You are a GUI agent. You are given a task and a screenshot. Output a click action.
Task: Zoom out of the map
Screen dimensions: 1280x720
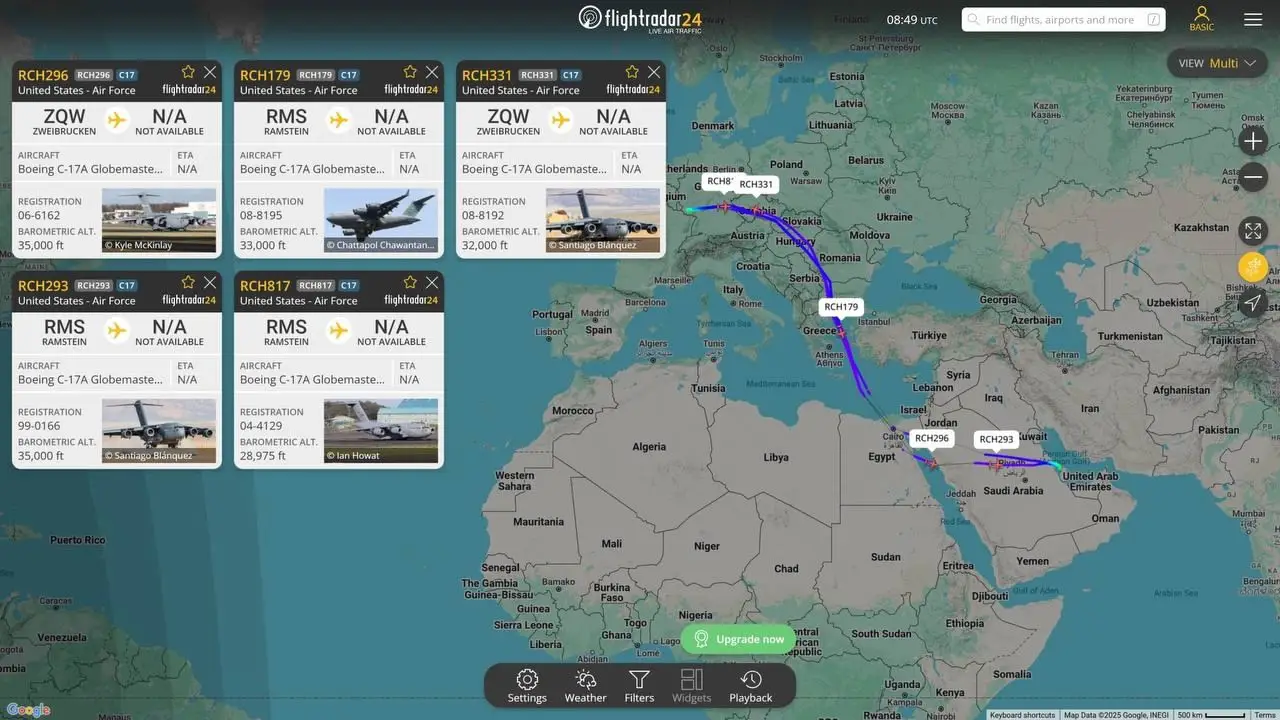1253,178
